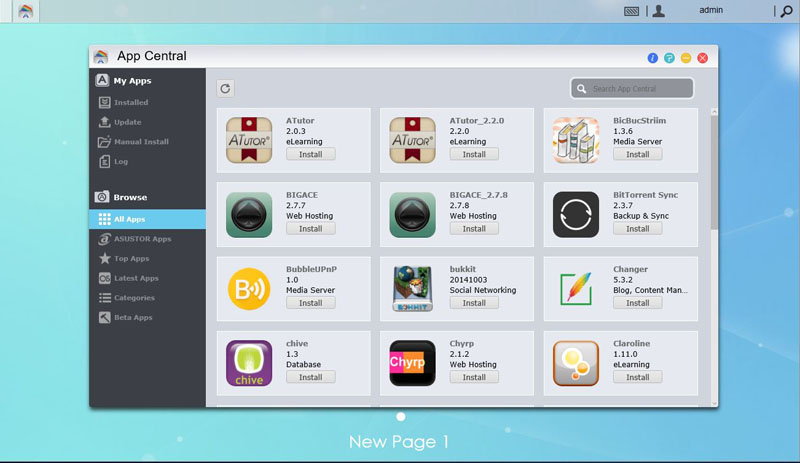Open the BitTorrent Sync app icon
The width and height of the screenshot is (800, 463).
[576, 214]
